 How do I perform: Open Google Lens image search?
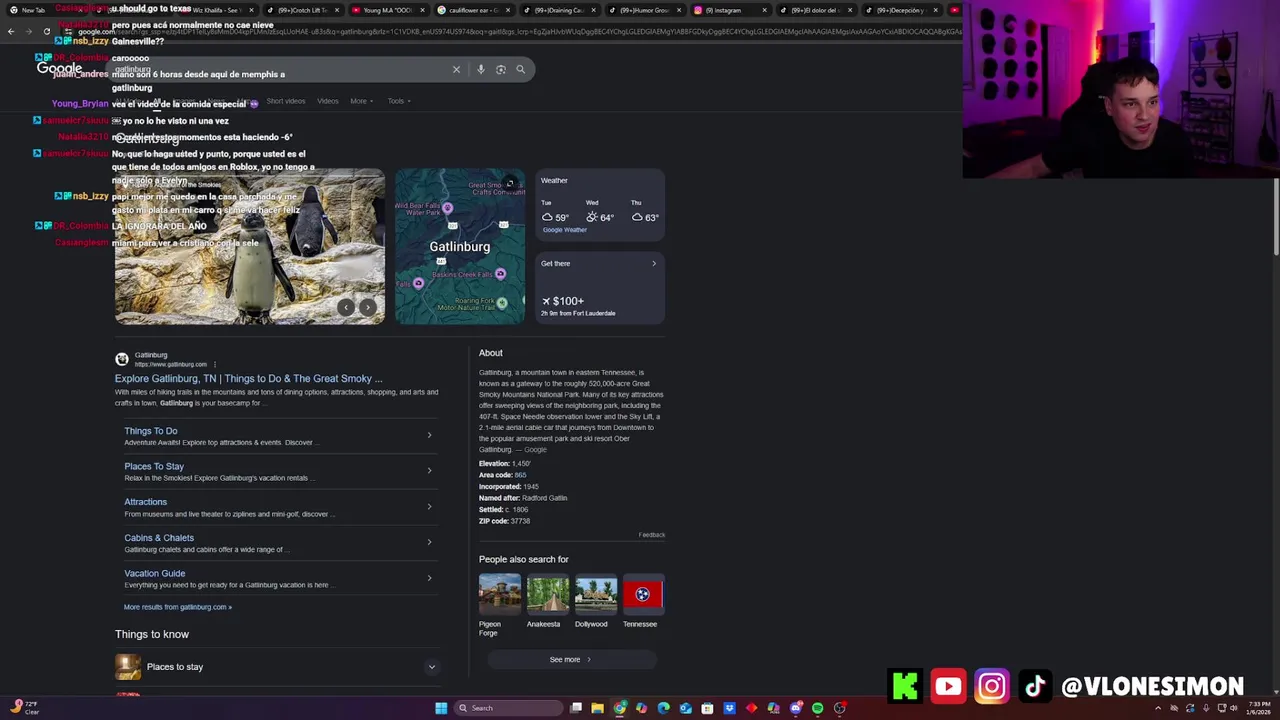[x=501, y=69]
